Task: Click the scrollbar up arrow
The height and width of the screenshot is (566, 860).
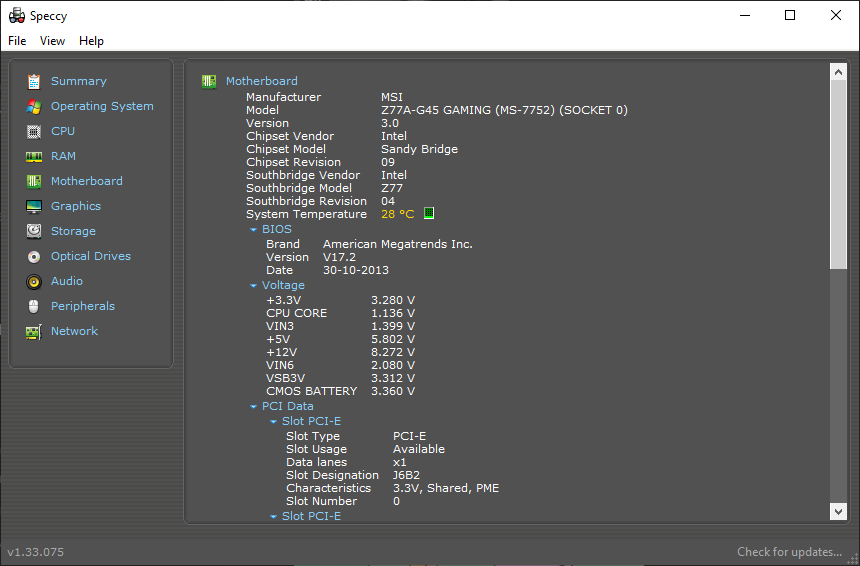Action: click(x=838, y=72)
